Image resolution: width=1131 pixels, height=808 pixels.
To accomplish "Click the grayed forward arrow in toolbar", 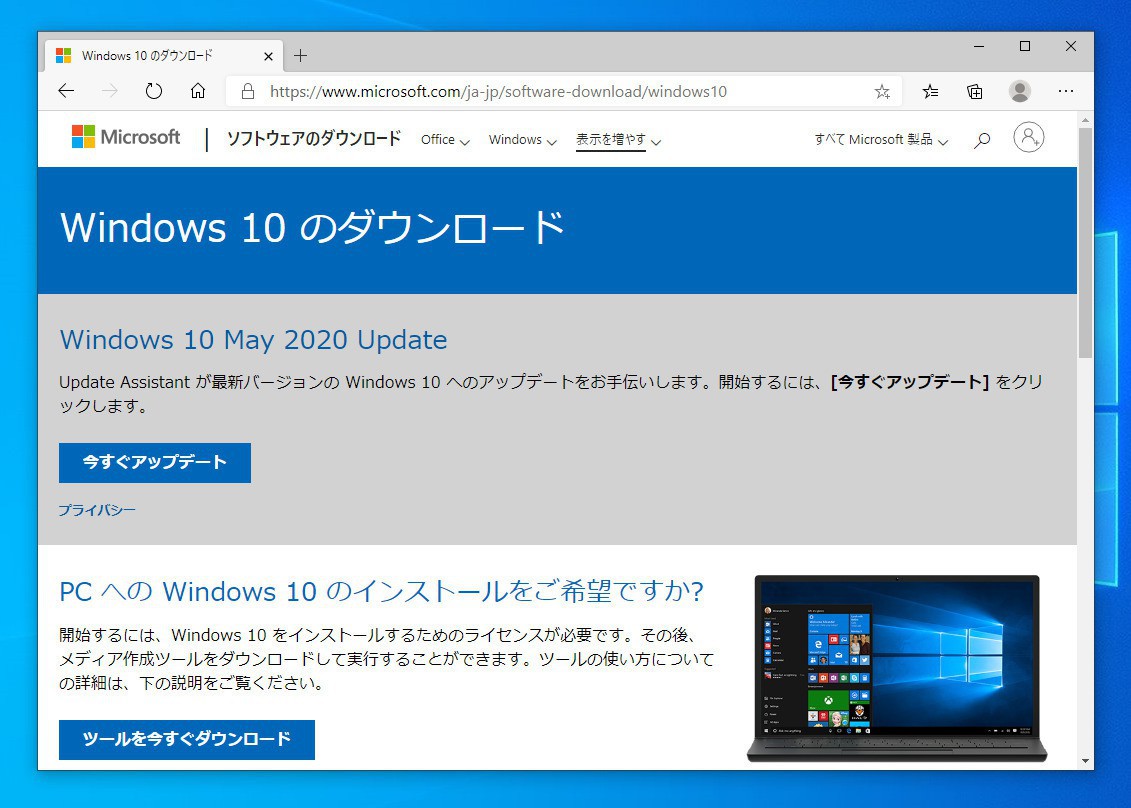I will pyautogui.click(x=110, y=91).
